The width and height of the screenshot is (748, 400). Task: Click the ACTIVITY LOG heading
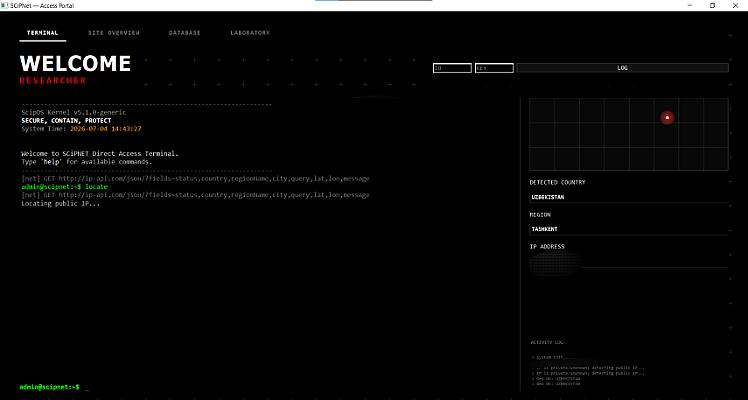coord(547,342)
